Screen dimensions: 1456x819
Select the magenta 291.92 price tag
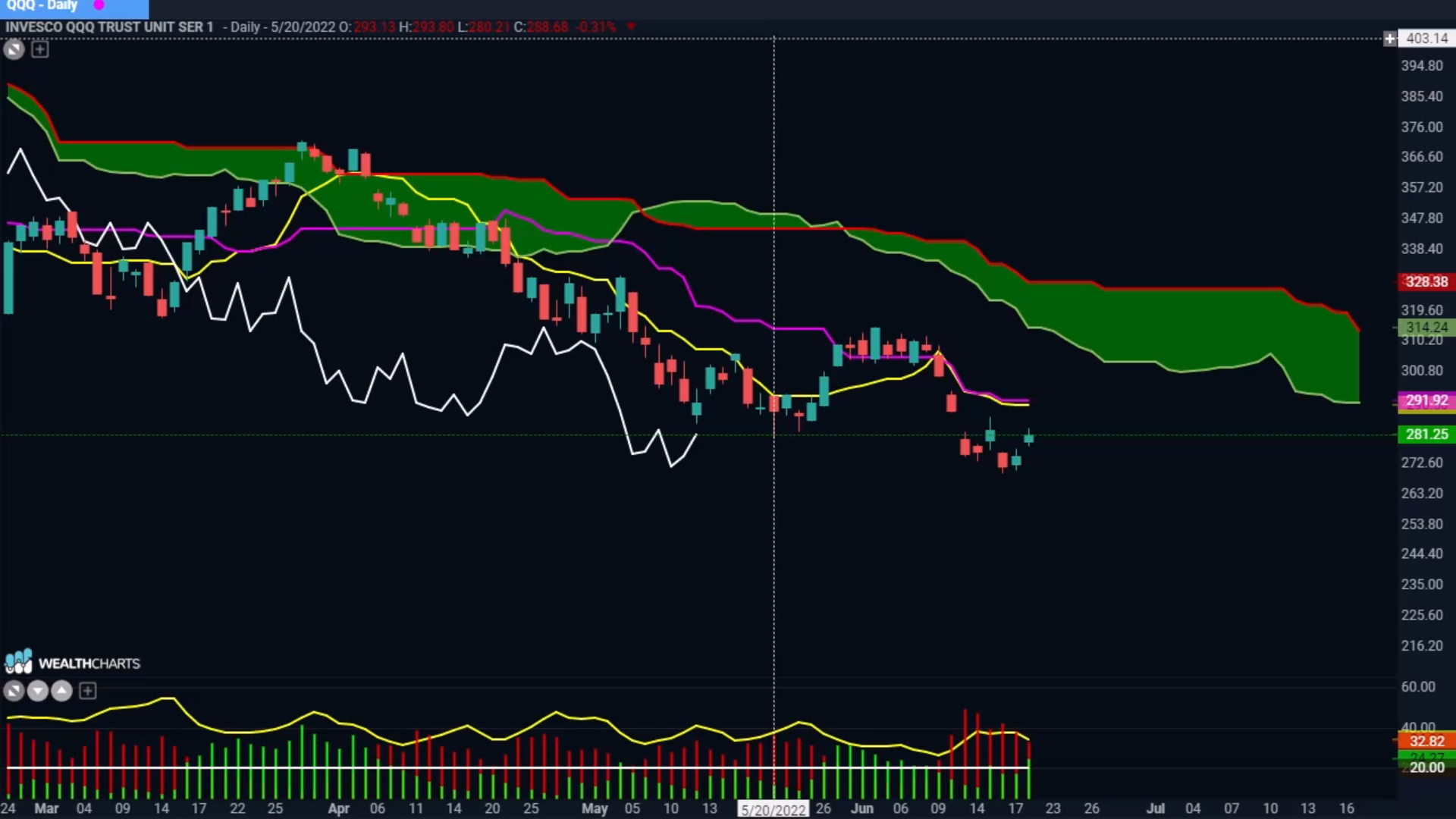pyautogui.click(x=1426, y=400)
